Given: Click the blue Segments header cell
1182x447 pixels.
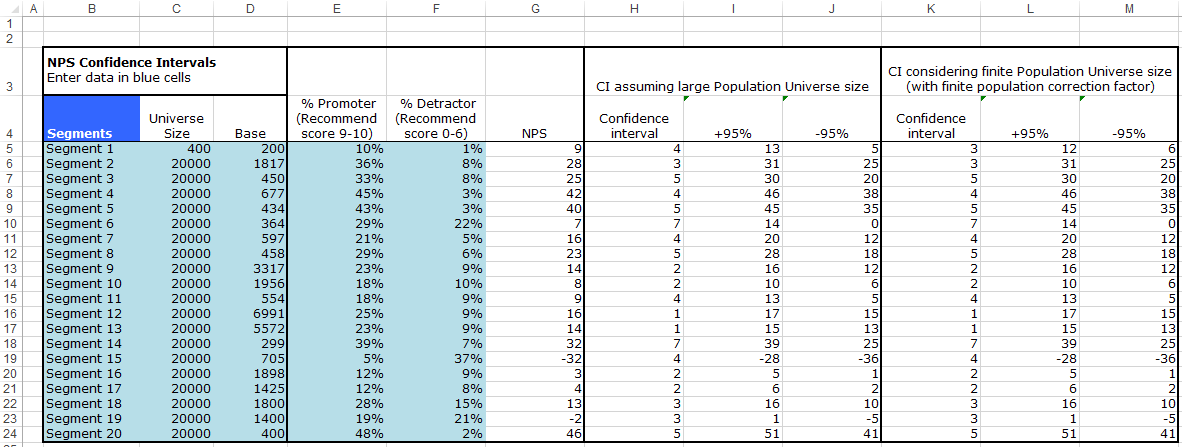Looking at the screenshot, I should coord(91,119).
